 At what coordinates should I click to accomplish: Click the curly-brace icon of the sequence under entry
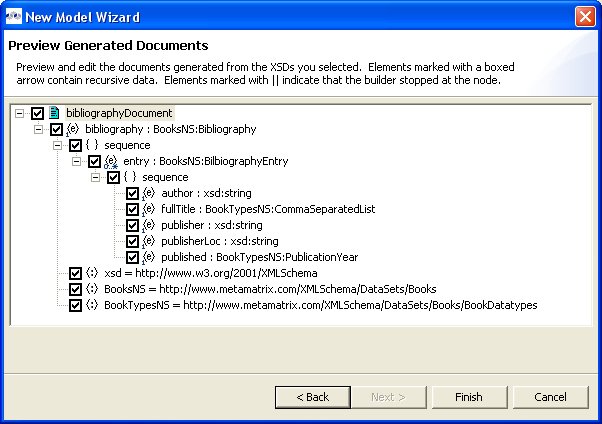point(130,177)
